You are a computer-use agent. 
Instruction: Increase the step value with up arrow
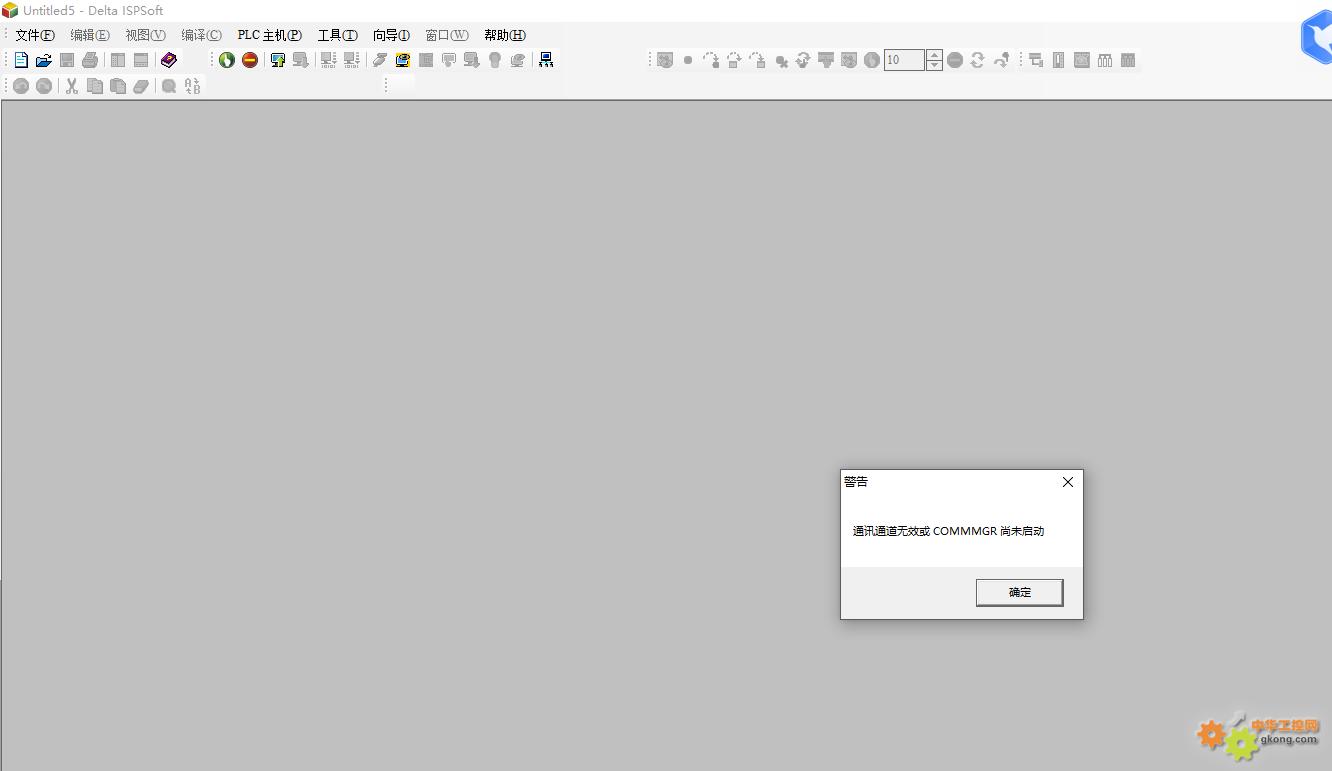point(934,55)
